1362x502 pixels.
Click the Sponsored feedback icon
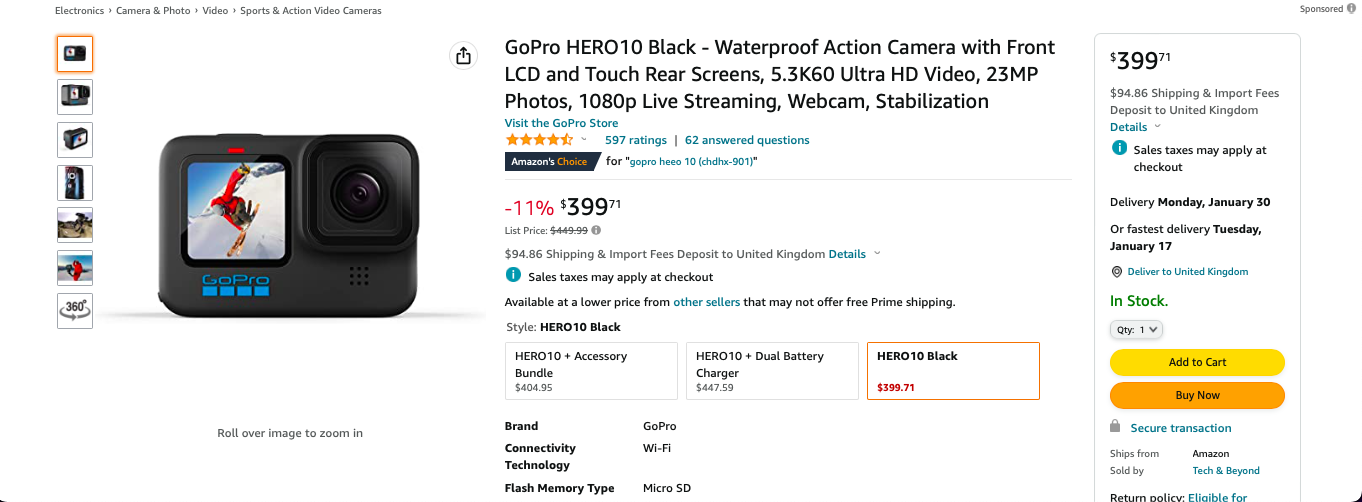(1352, 9)
